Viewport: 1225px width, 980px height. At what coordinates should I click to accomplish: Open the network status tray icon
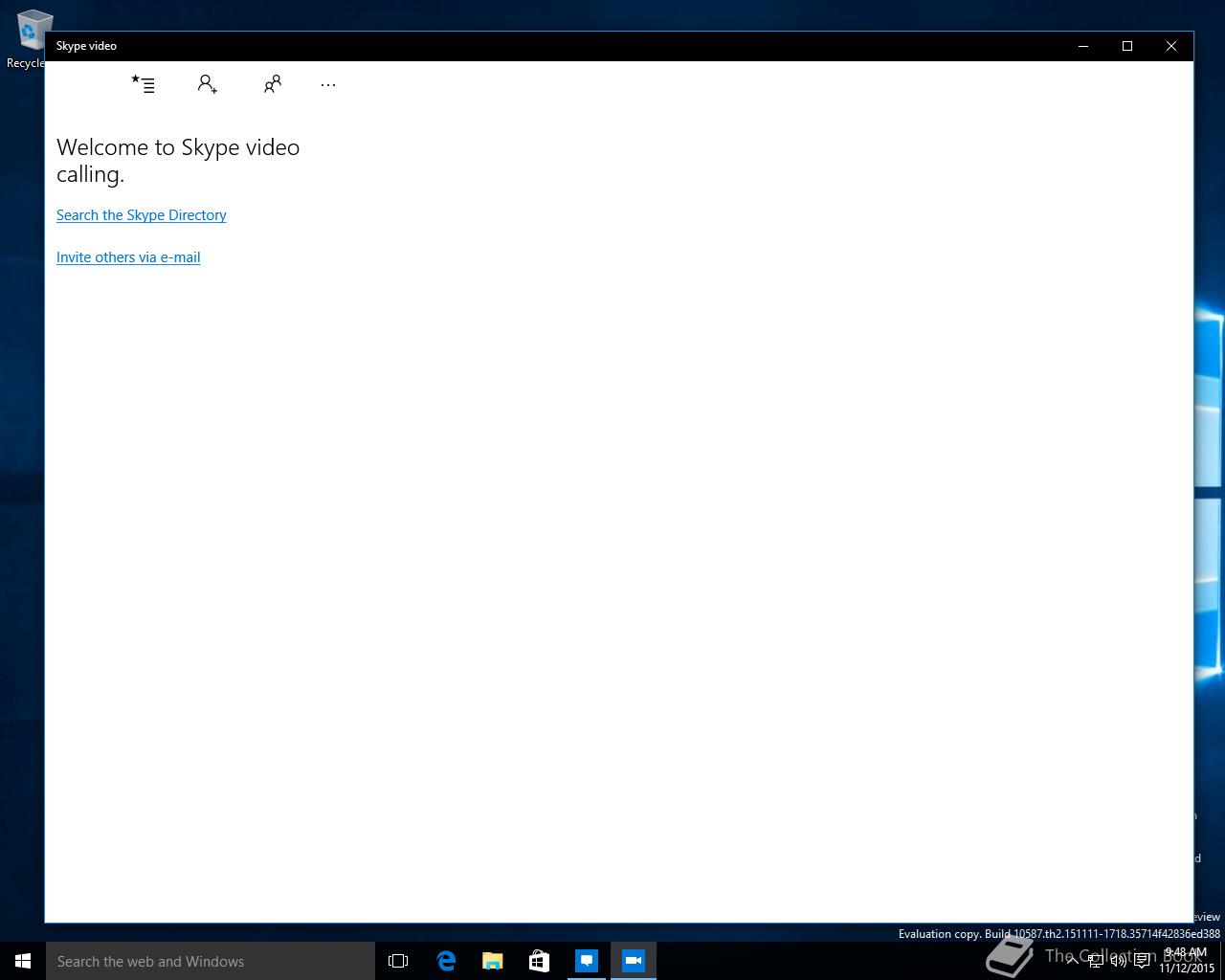[1095, 961]
